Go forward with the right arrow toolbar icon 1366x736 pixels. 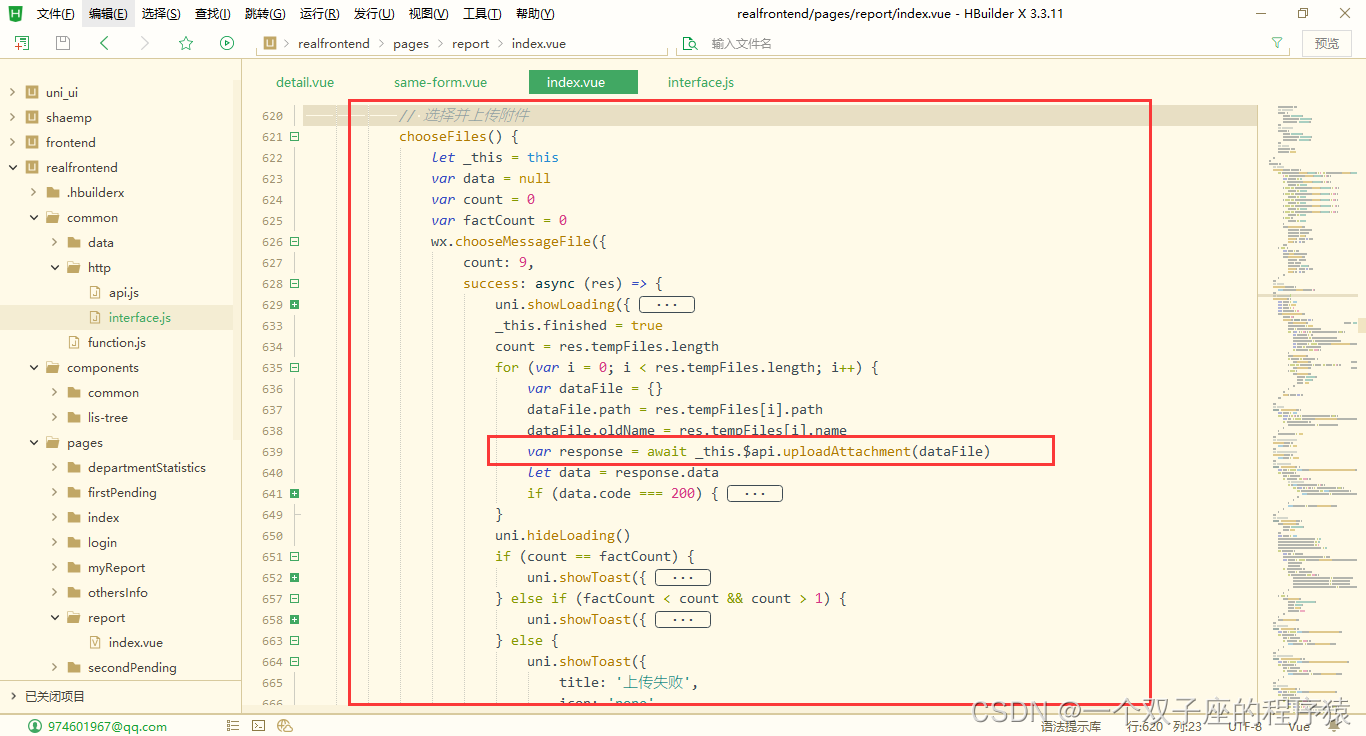coord(145,43)
